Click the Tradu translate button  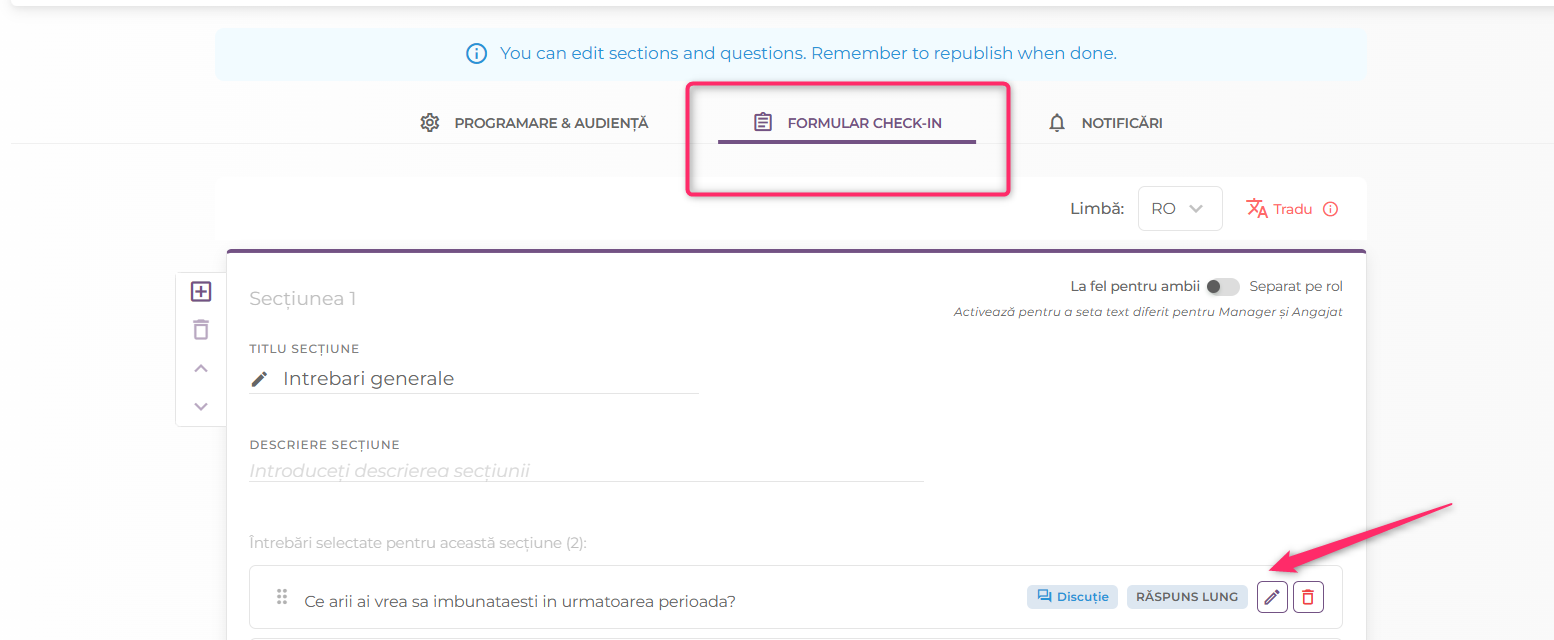1279,209
